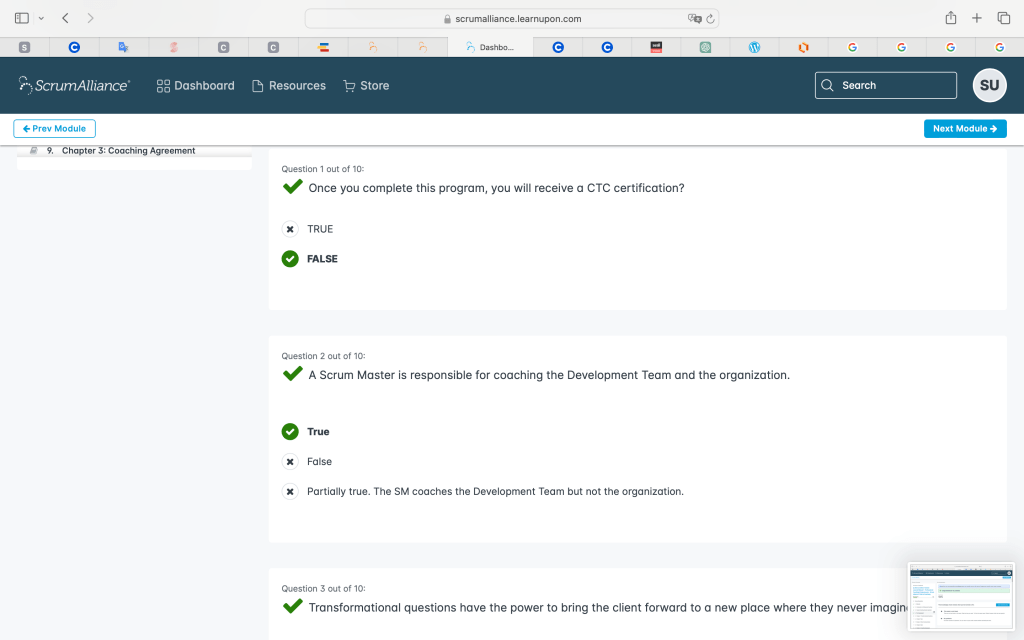Open the Resources menu item

[288, 86]
